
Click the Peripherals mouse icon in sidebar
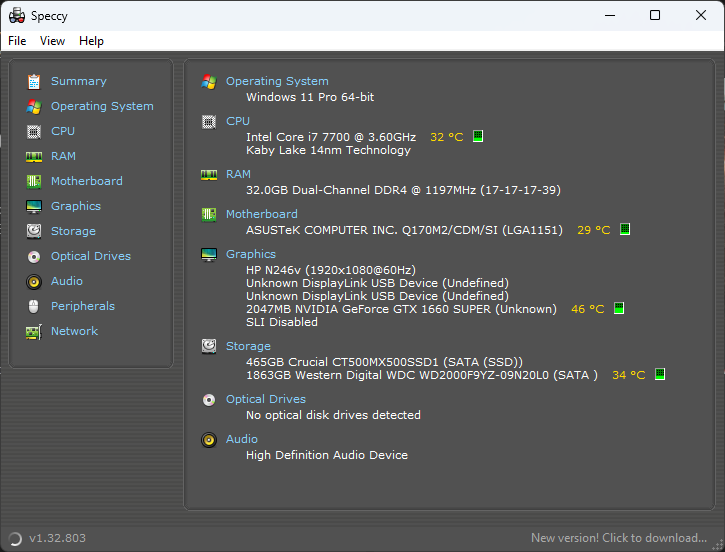point(33,307)
